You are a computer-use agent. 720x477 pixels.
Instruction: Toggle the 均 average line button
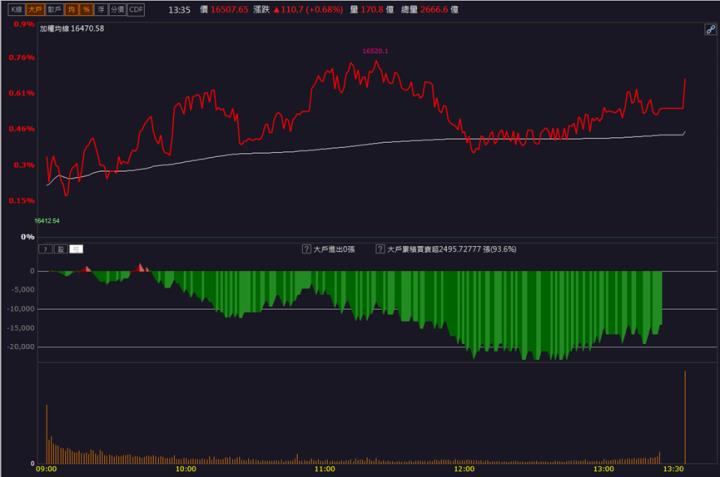(x=72, y=9)
